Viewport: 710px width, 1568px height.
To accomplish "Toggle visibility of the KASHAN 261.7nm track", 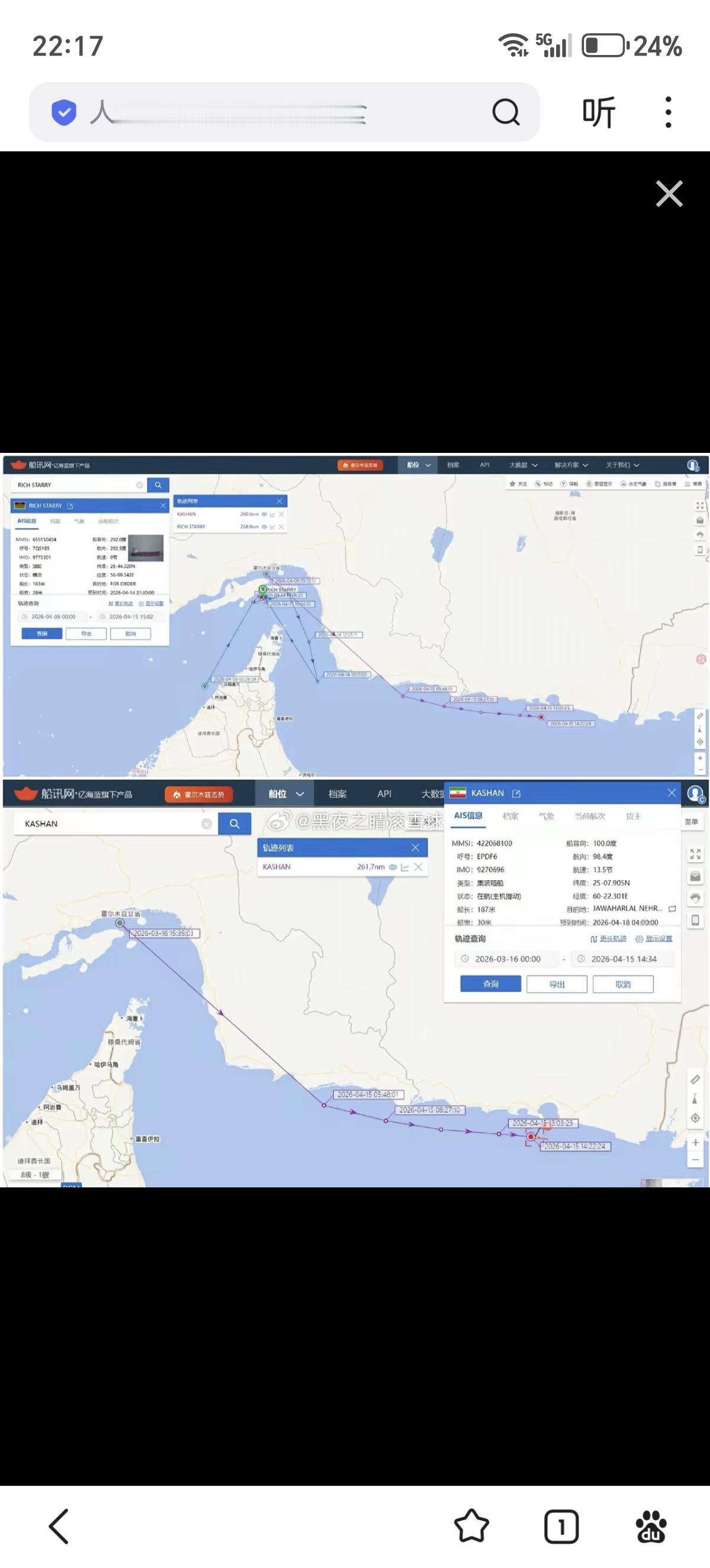I will (x=393, y=867).
